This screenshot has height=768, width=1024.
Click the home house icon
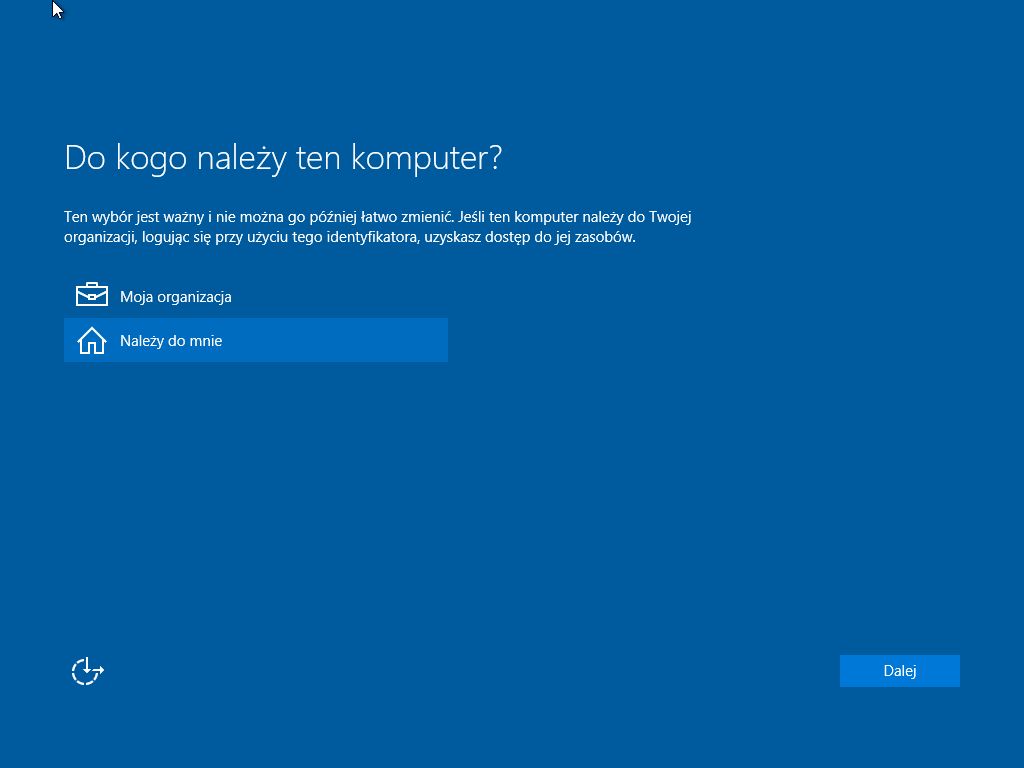click(91, 340)
